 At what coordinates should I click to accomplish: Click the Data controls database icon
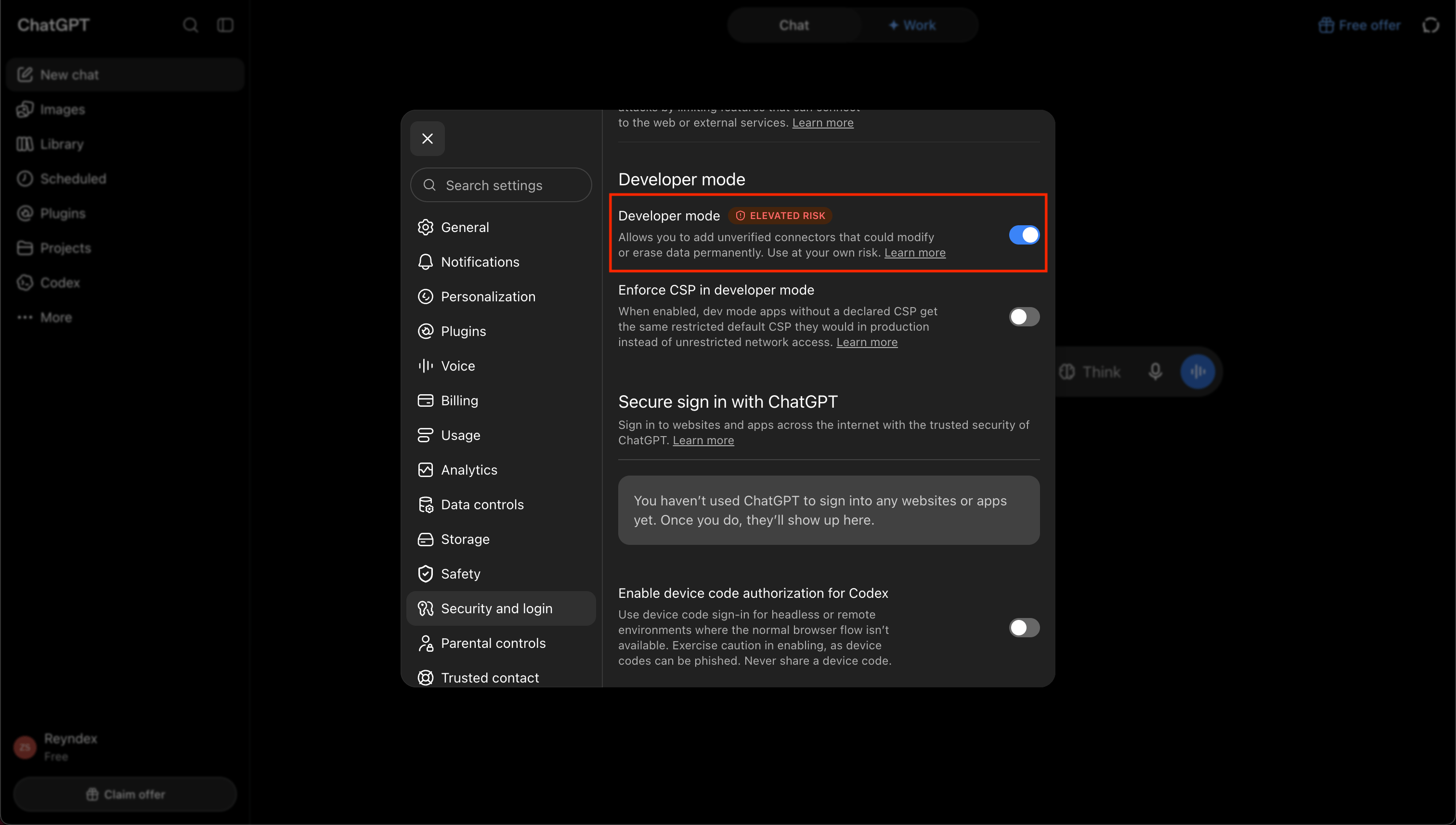coord(425,504)
